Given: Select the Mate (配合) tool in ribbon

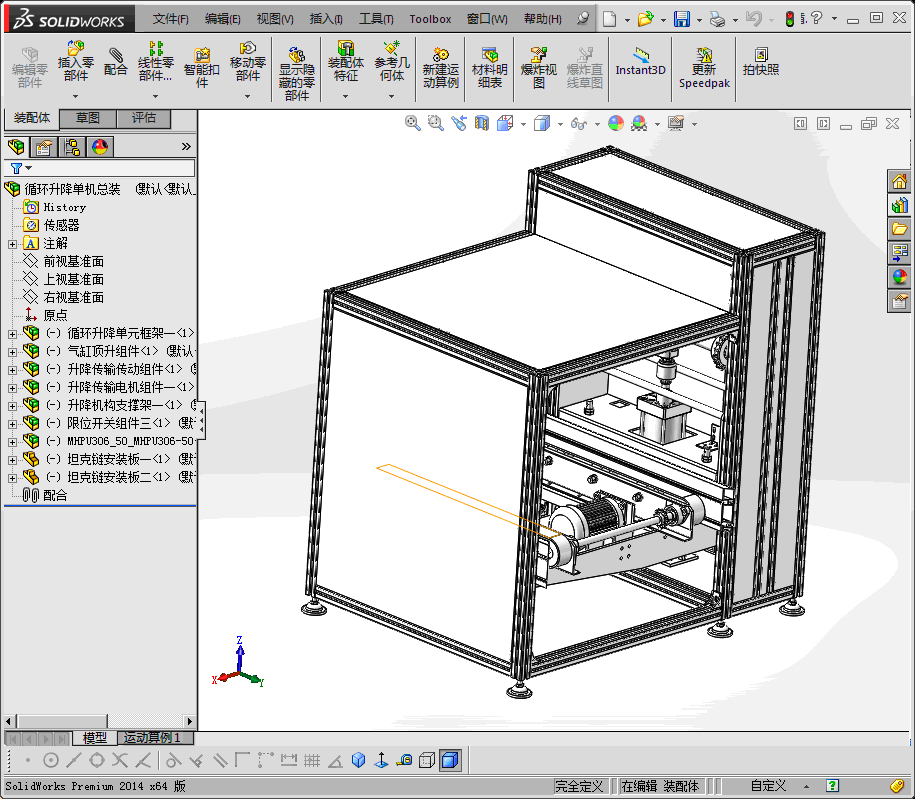Looking at the screenshot, I should coord(116,62).
